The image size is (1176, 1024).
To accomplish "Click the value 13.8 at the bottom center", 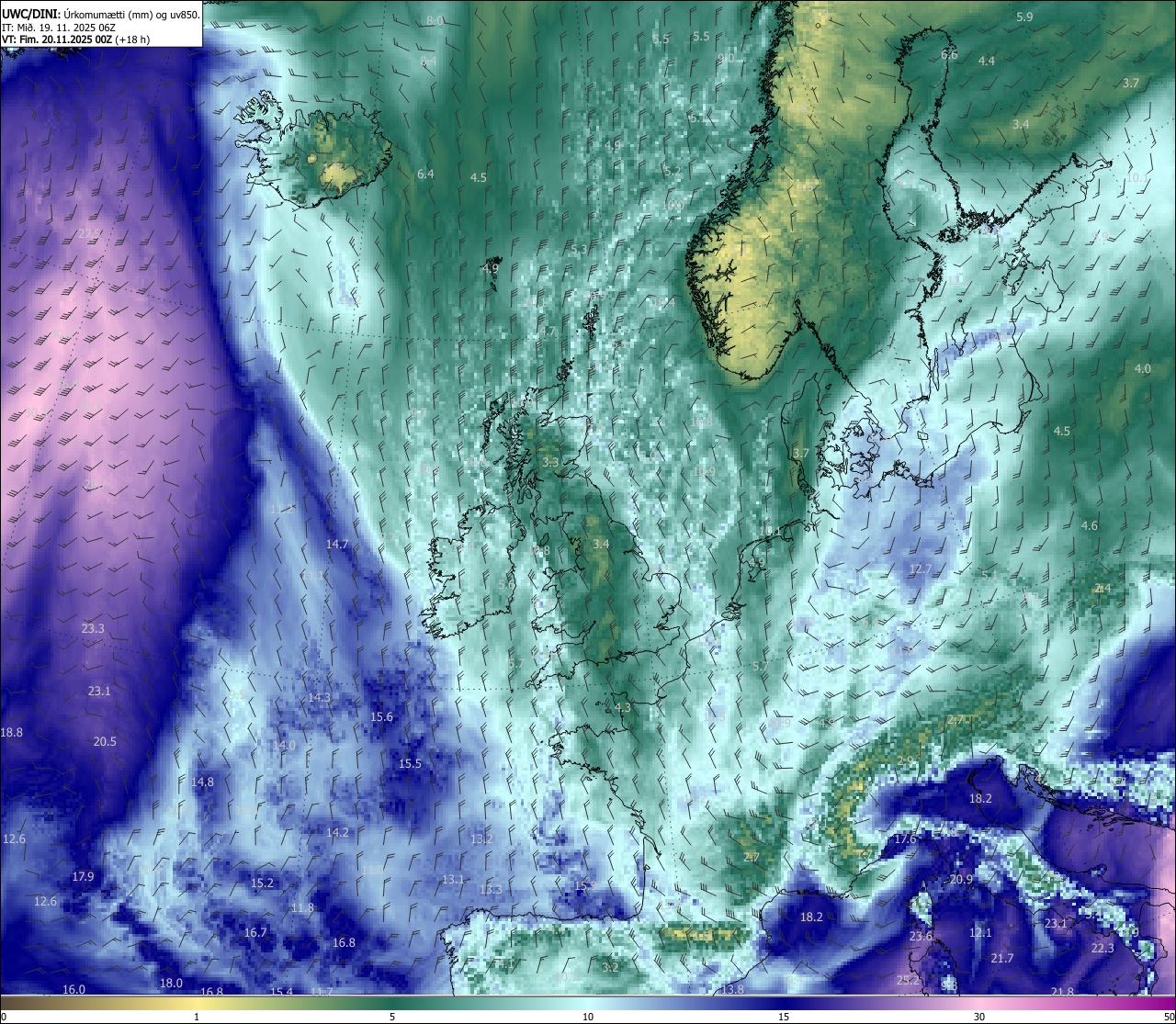I will 732,989.
